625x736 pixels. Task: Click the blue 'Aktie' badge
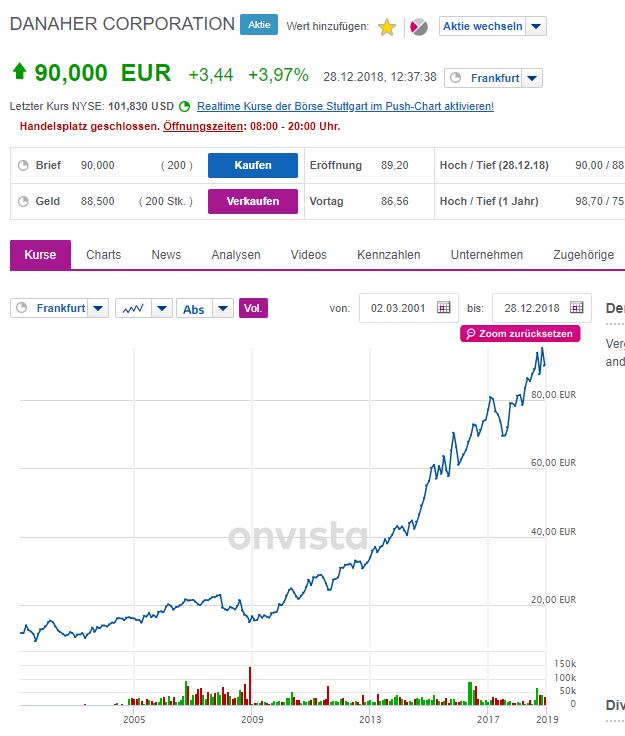(x=259, y=24)
